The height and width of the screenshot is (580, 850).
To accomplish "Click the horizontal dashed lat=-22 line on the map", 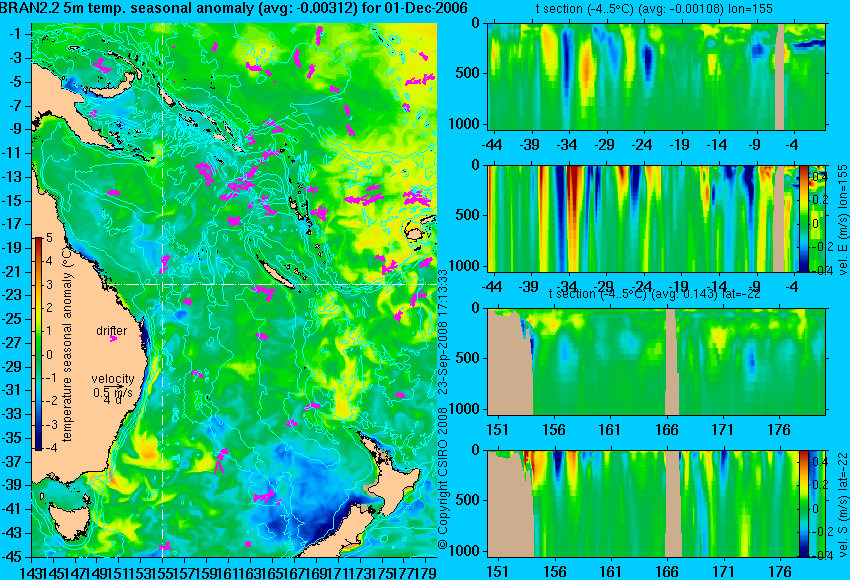I will click(x=271, y=284).
